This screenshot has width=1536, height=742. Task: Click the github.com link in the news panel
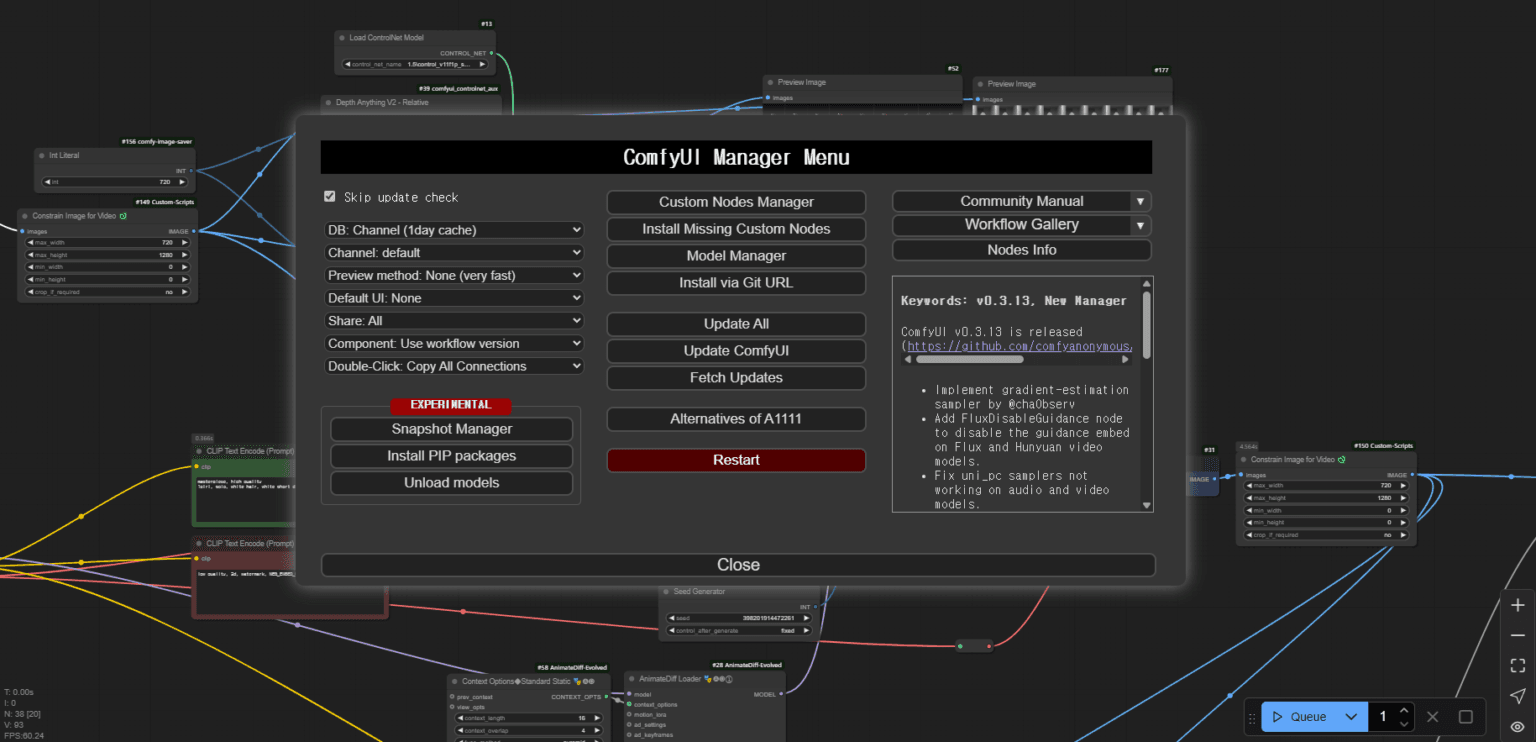(x=1020, y=346)
